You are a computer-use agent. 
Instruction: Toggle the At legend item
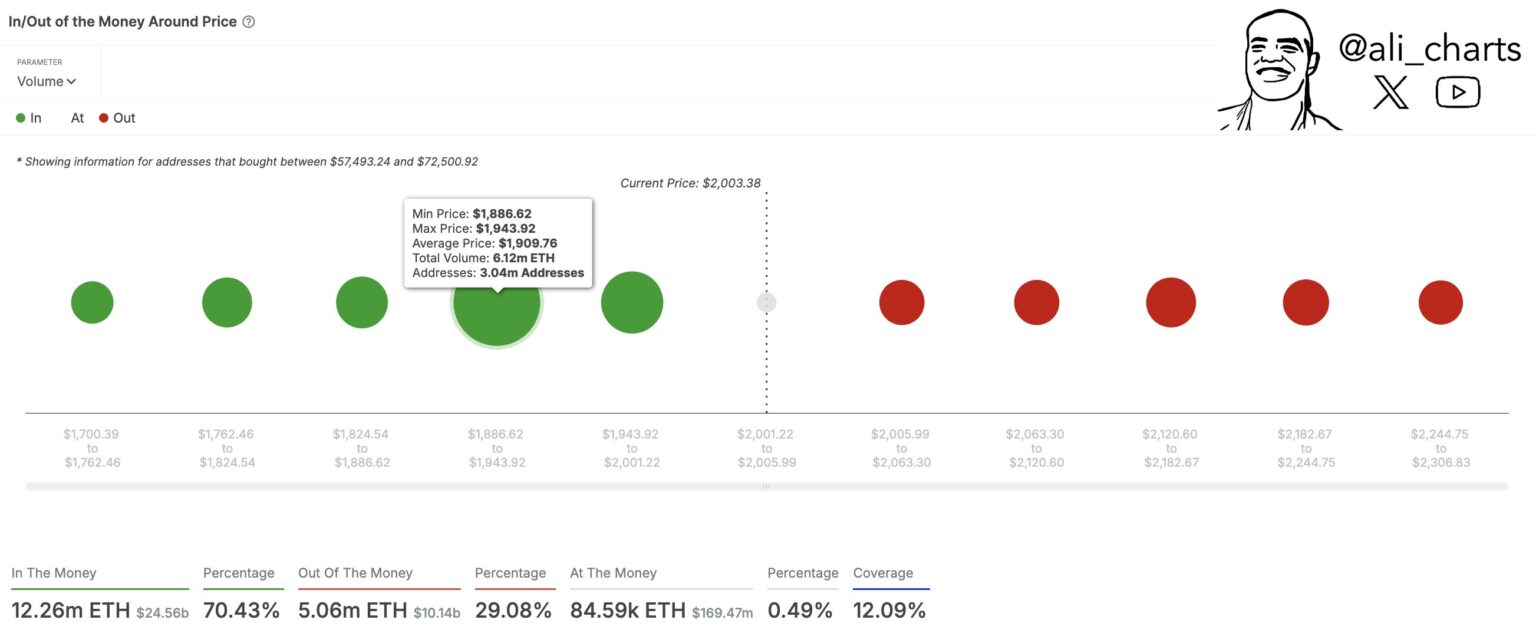(76, 117)
